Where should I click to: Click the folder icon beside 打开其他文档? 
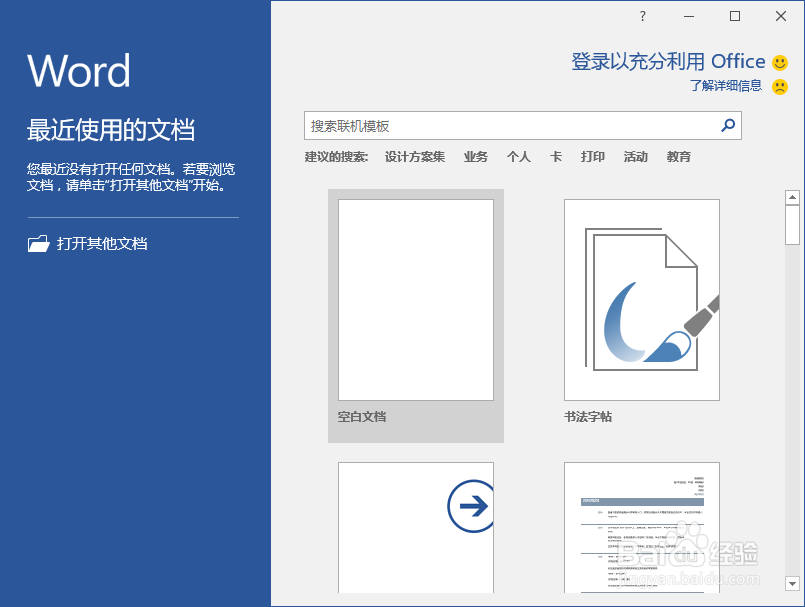coord(39,243)
